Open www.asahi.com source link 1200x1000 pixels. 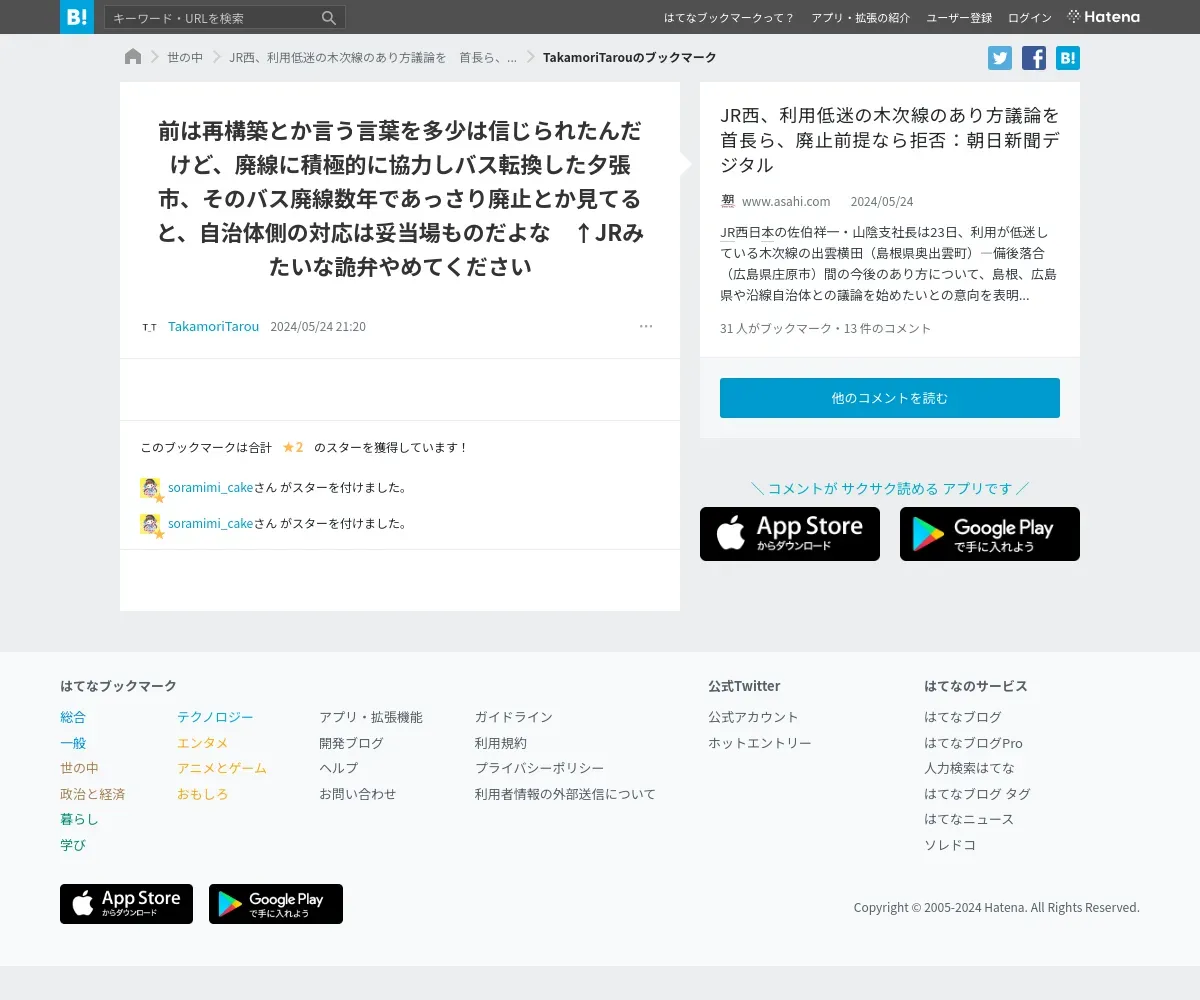786,201
